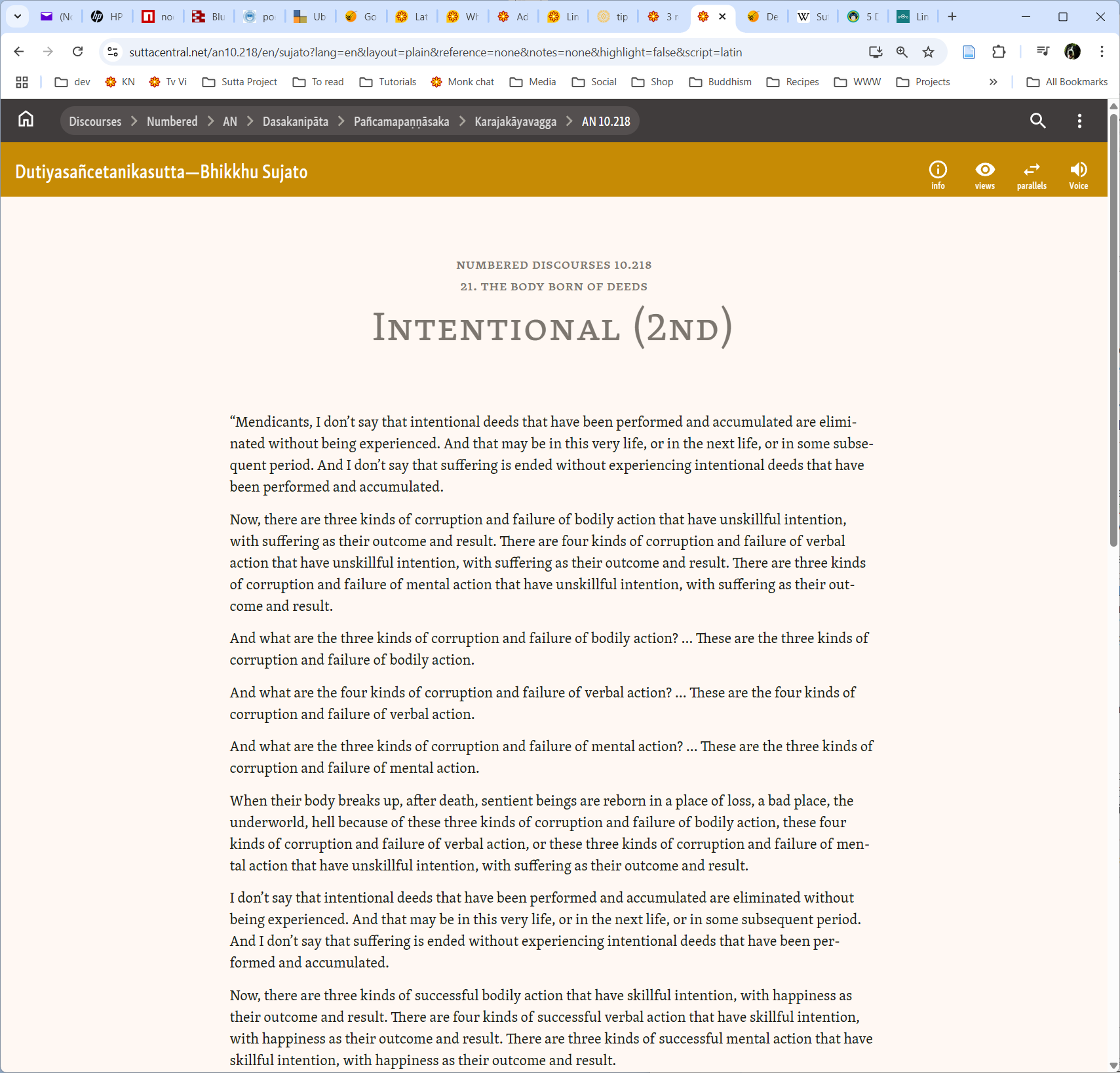Click scrollbar down arrow
This screenshot has width=1120, height=1073.
coord(1113,1066)
